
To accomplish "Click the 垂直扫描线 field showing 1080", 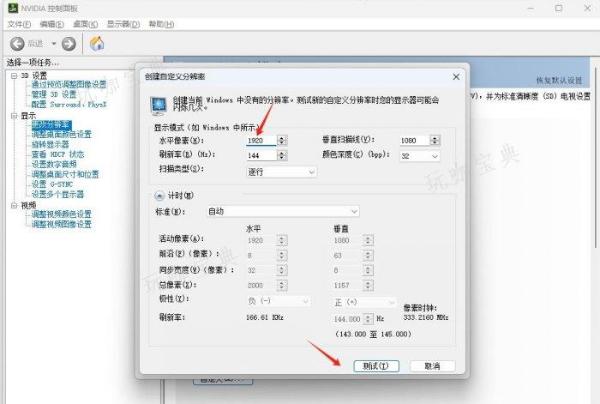I will tap(414, 140).
